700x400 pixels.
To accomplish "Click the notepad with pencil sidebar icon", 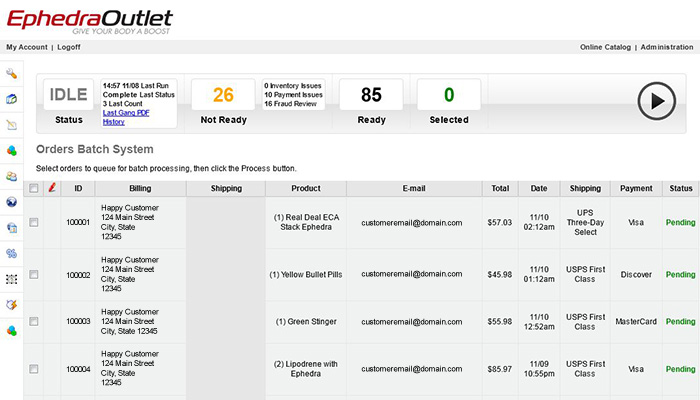I will pos(11,125).
